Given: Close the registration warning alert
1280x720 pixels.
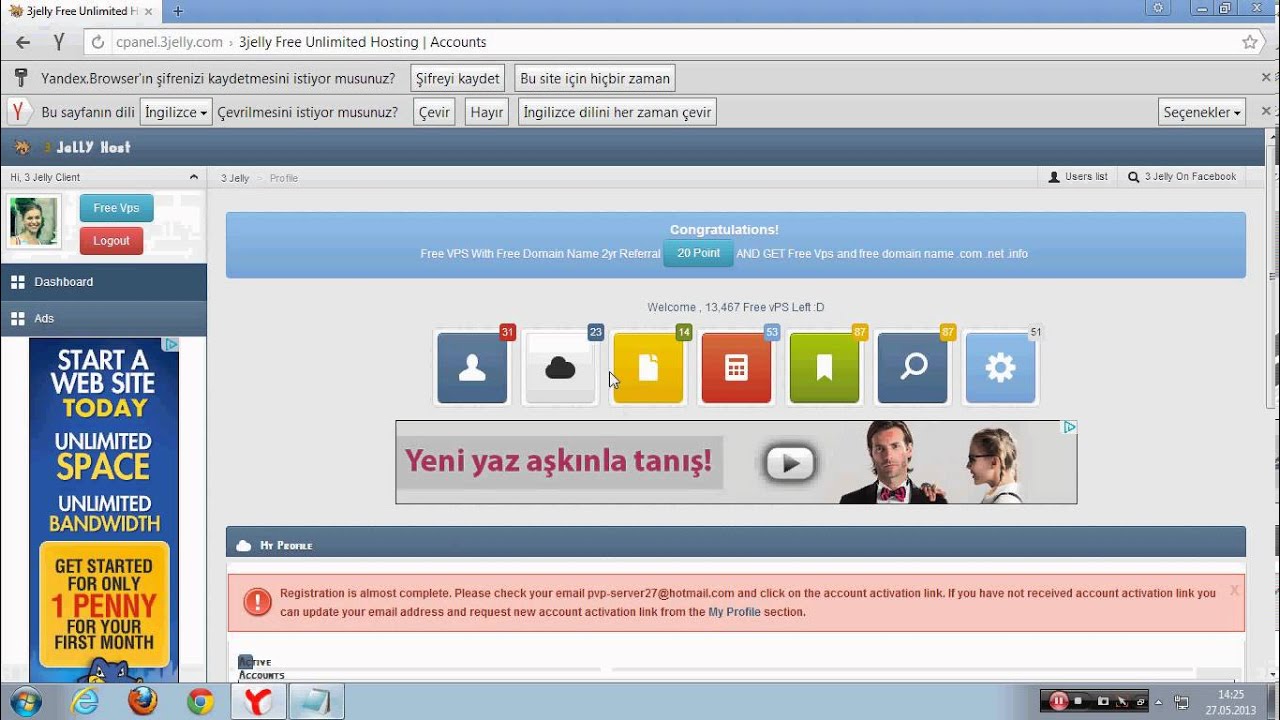Looking at the screenshot, I should tap(1234, 590).
